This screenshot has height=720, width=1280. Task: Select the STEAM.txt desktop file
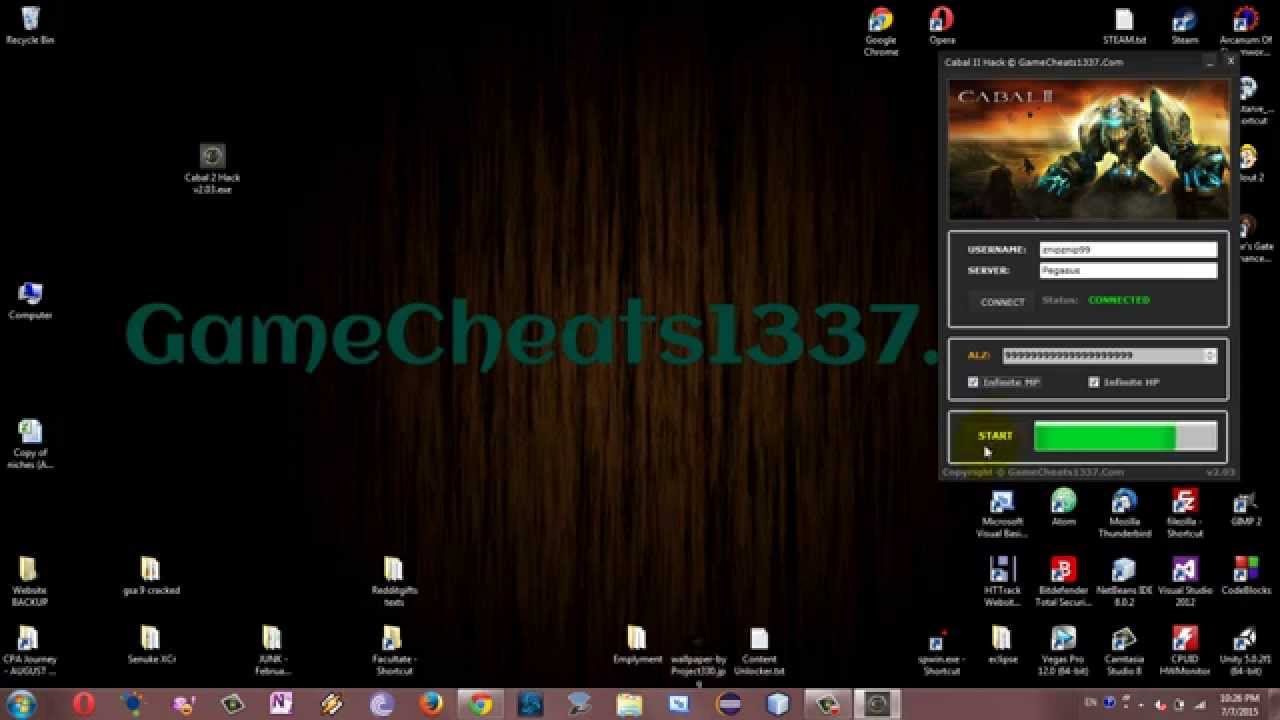click(x=1124, y=26)
